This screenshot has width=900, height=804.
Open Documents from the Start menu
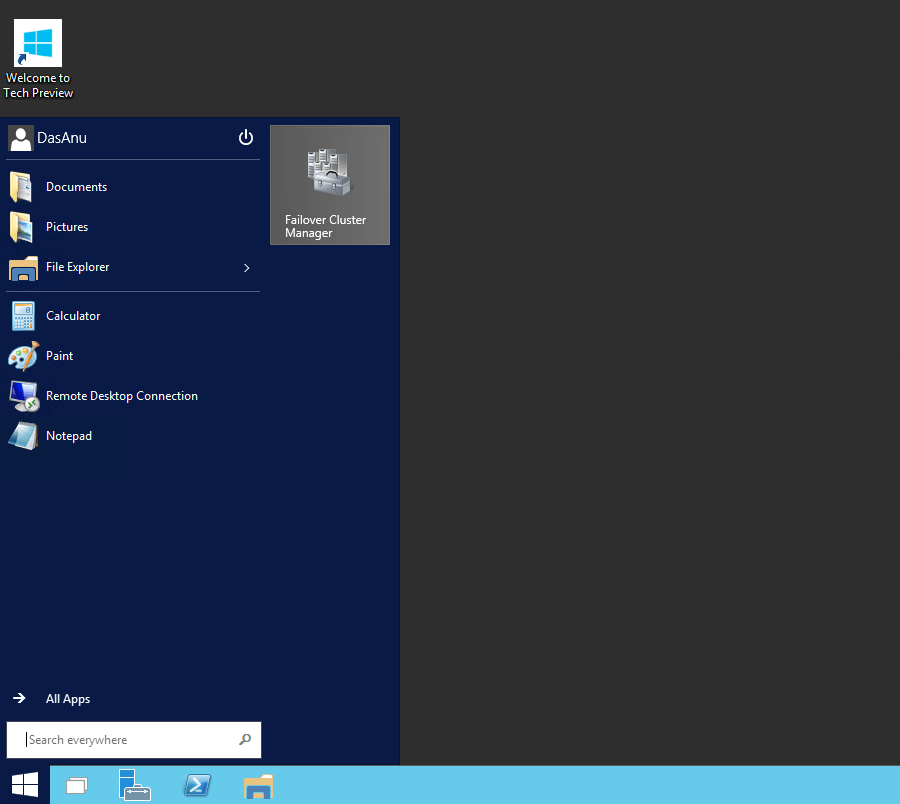click(x=76, y=187)
